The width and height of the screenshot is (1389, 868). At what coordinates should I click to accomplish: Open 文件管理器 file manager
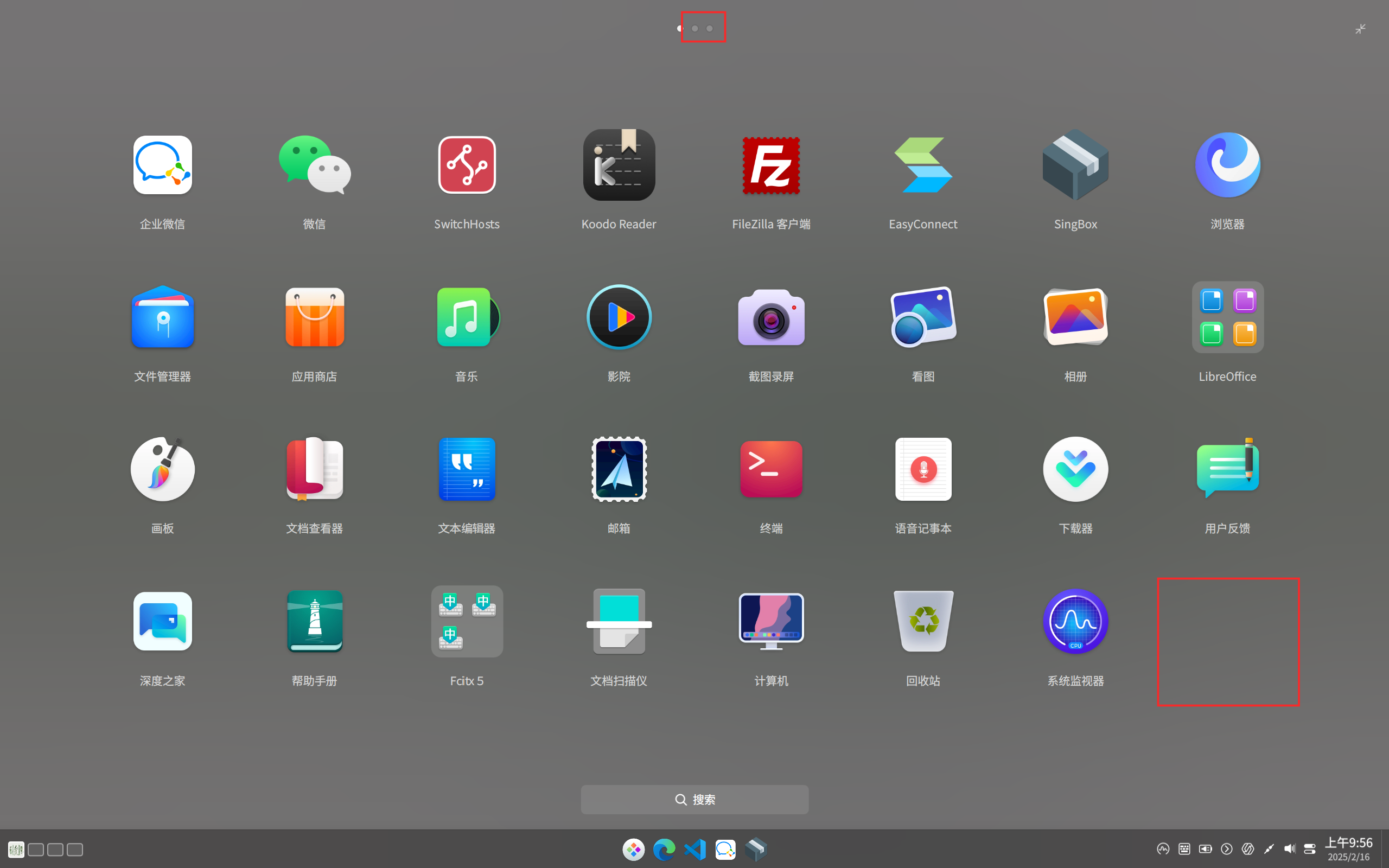(x=162, y=317)
